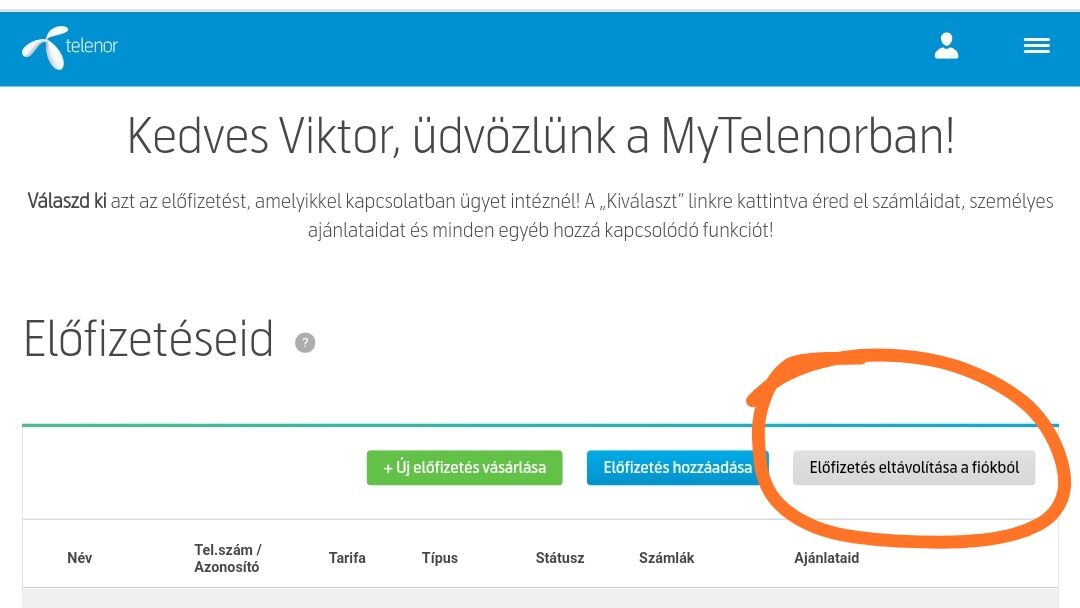Image resolution: width=1080 pixels, height=608 pixels.
Task: Click the Típus column header
Action: 439,558
